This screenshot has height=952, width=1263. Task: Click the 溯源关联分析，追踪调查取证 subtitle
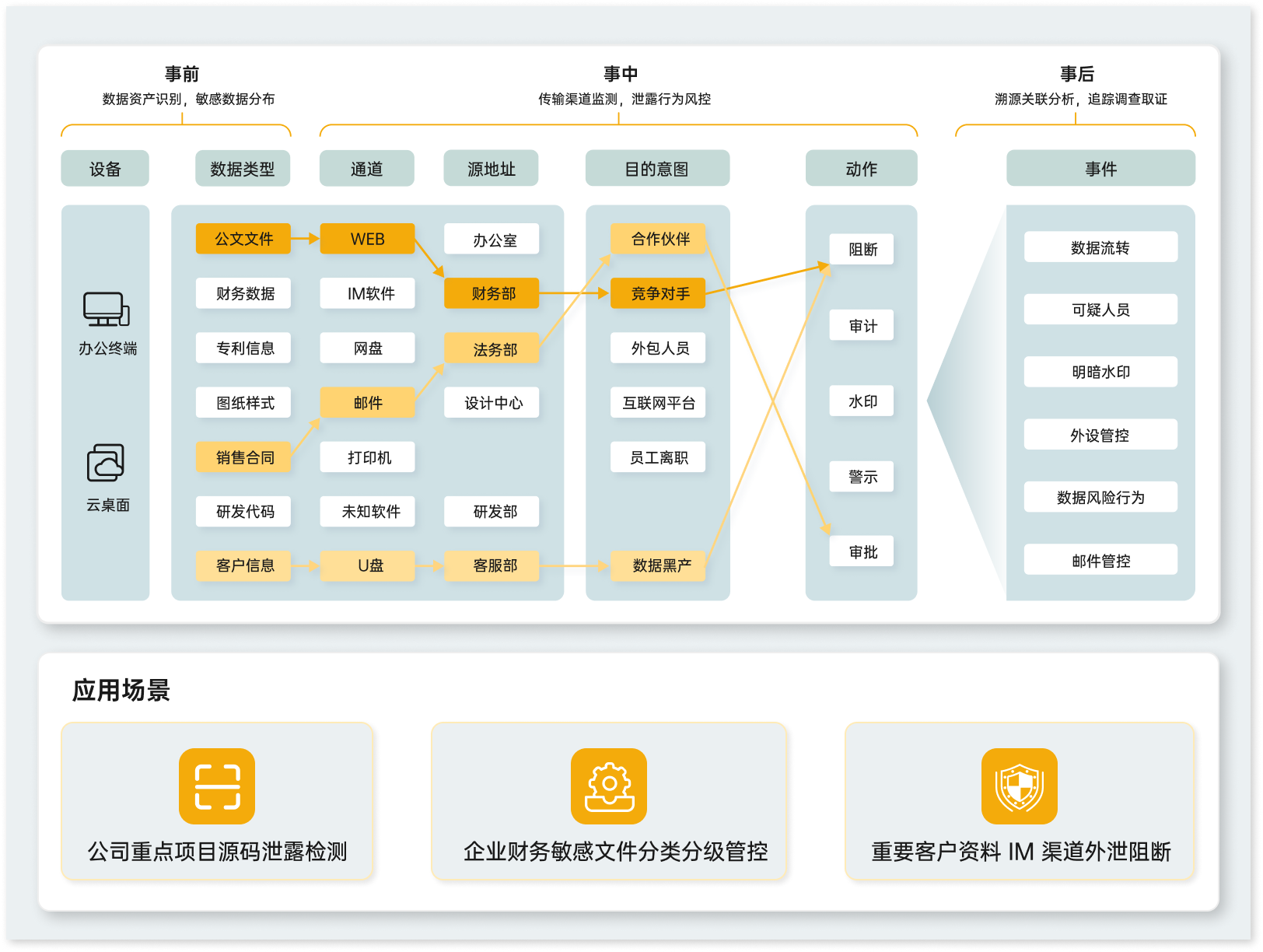(1081, 99)
